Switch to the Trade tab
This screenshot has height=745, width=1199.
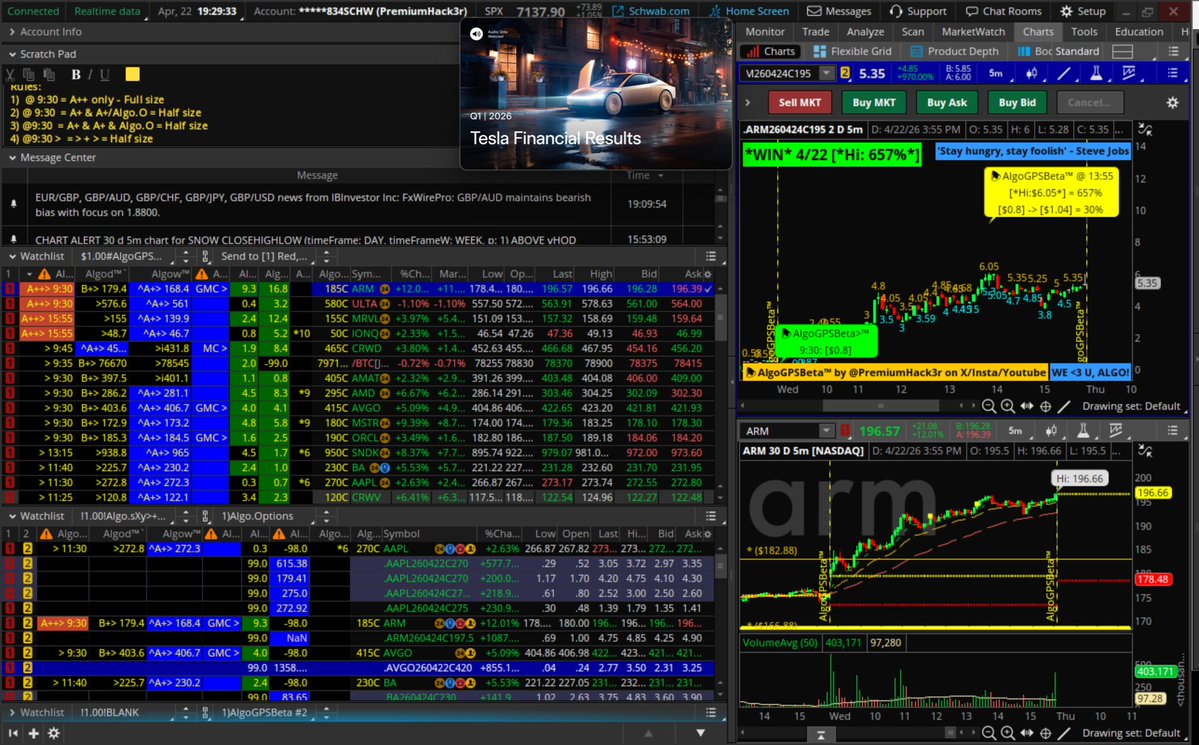pos(815,31)
